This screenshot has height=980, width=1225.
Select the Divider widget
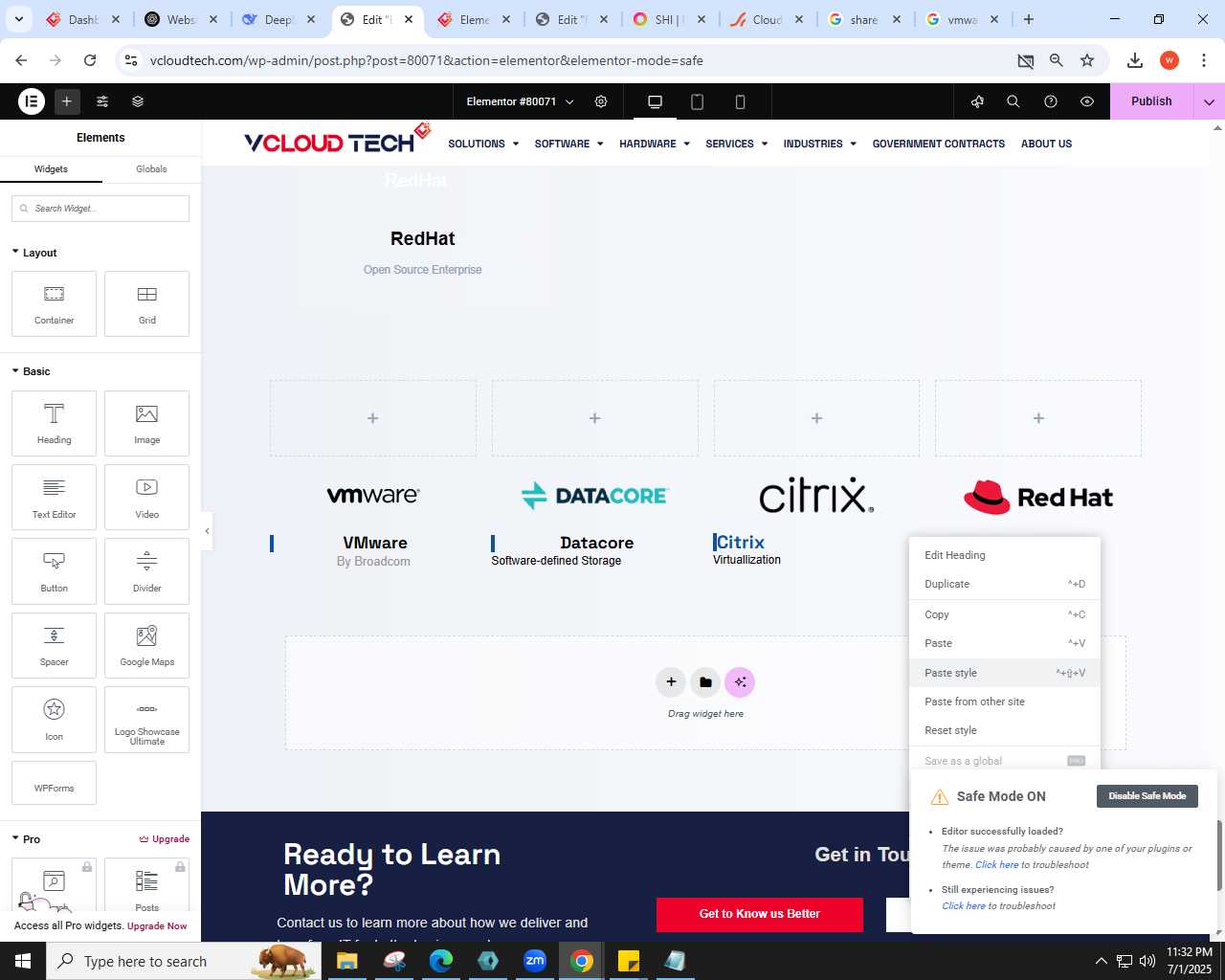point(146,571)
